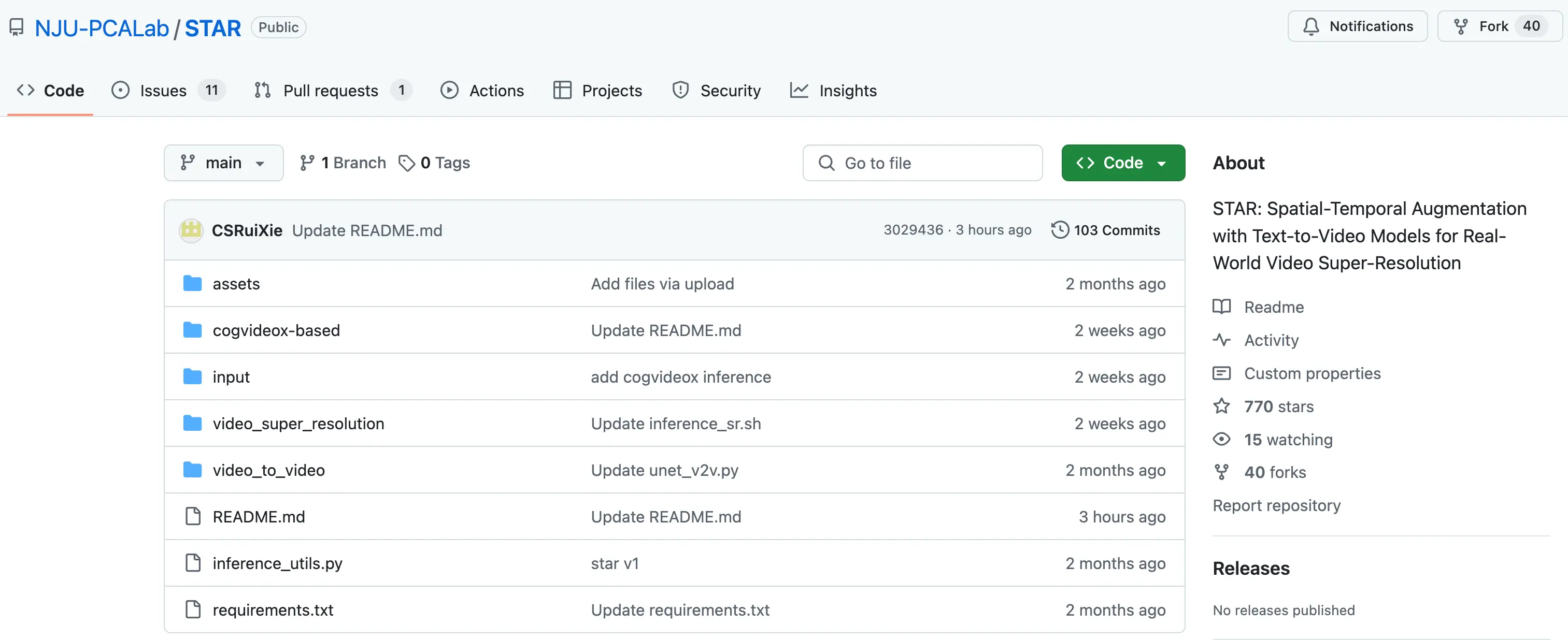This screenshot has height=640, width=1568.
Task: Click the video_super_resolution folder icon
Action: point(192,423)
